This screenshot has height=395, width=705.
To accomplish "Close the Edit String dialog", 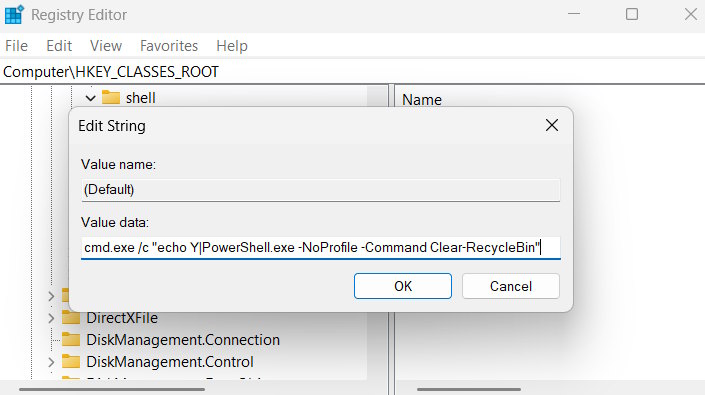I will pyautogui.click(x=552, y=125).
